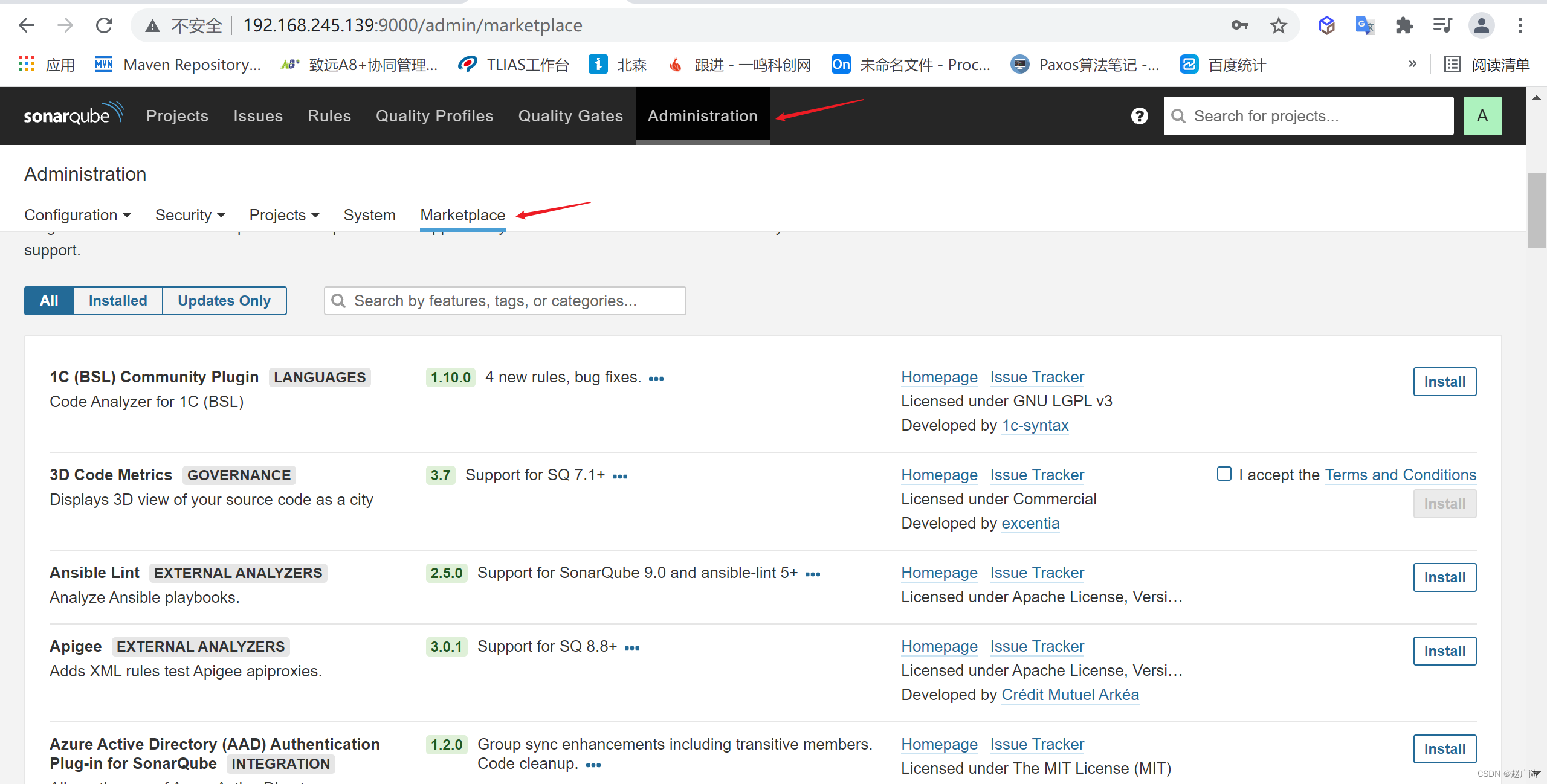Open the Terms and Conditions link
Viewport: 1547px width, 784px height.
1400,475
